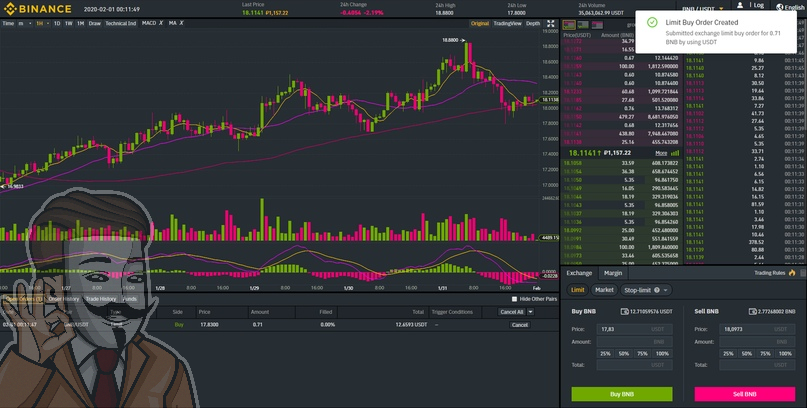
Task: Click the English language selector
Action: click(x=794, y=7)
